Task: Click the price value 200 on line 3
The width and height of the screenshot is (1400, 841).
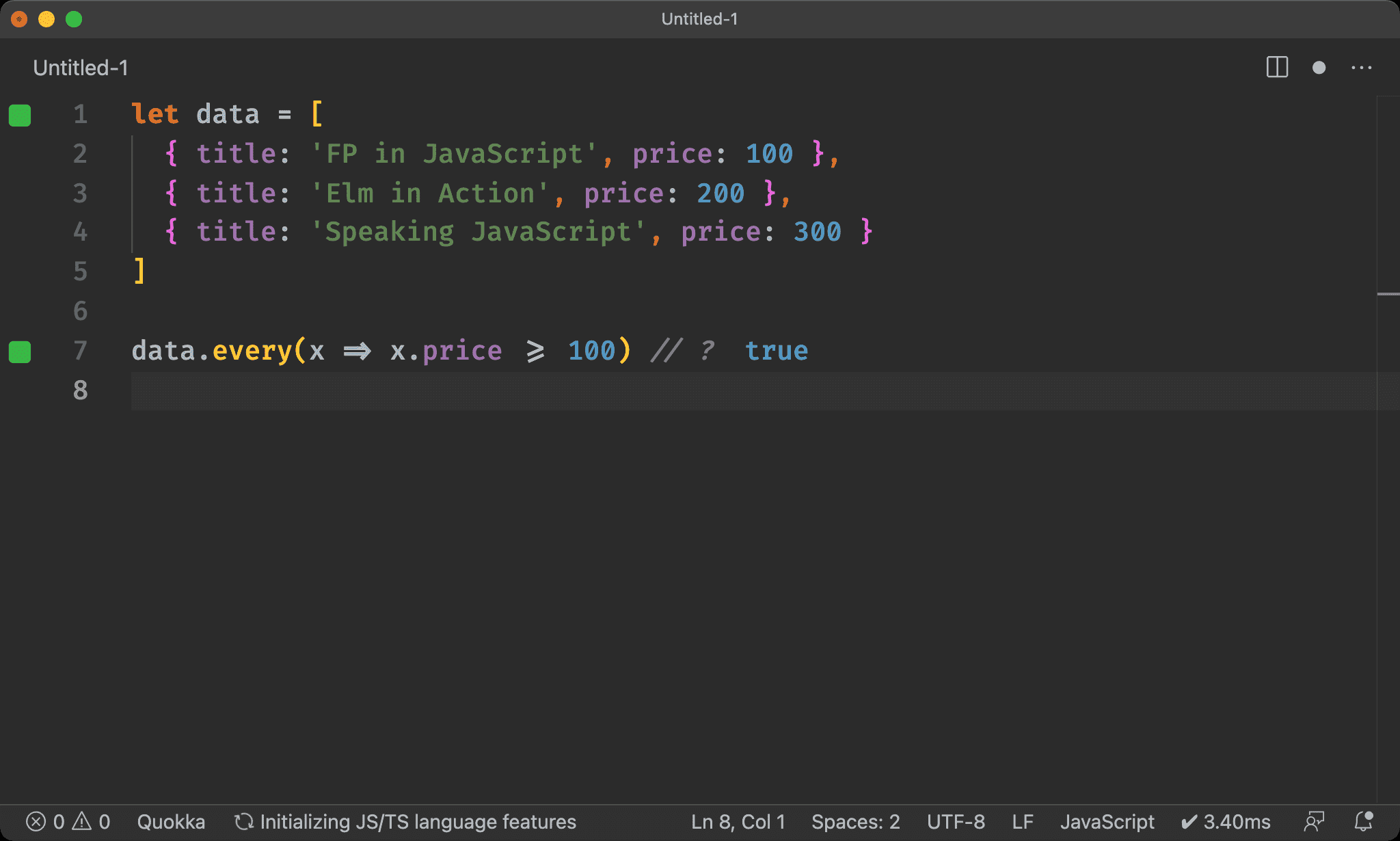Action: (x=721, y=193)
